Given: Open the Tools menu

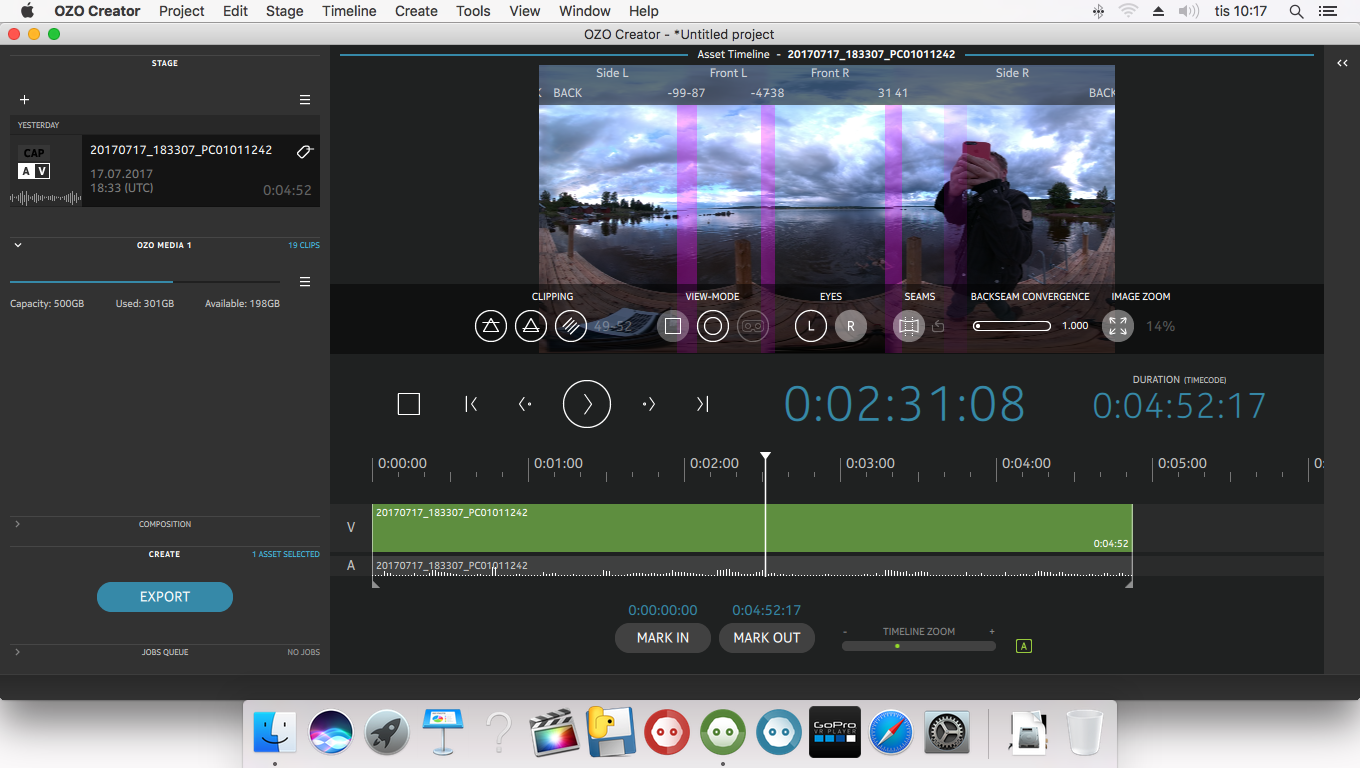Looking at the screenshot, I should 473,11.
